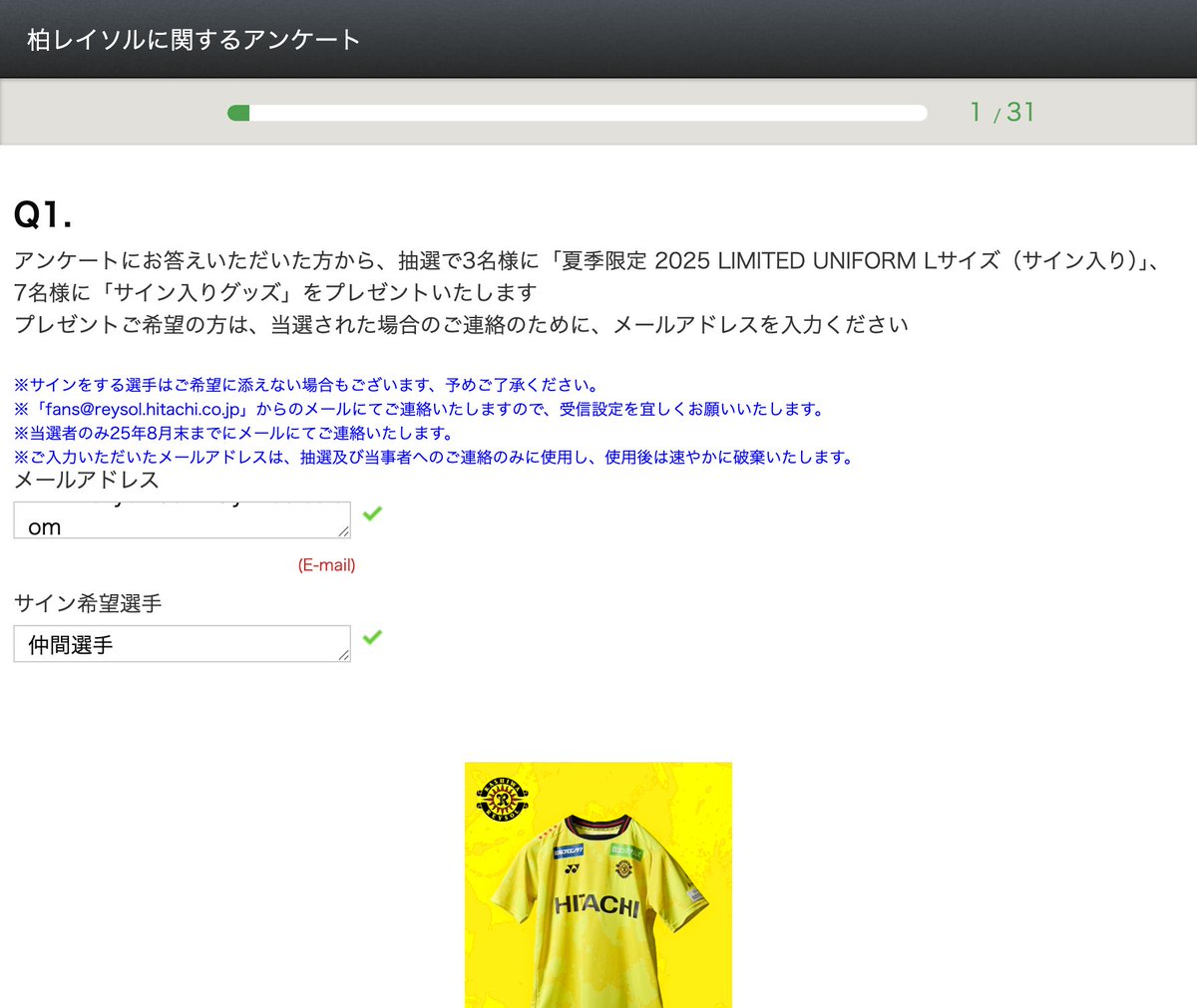Click the red (E-mail) hint text
The height and width of the screenshot is (1008, 1197).
click(x=326, y=565)
